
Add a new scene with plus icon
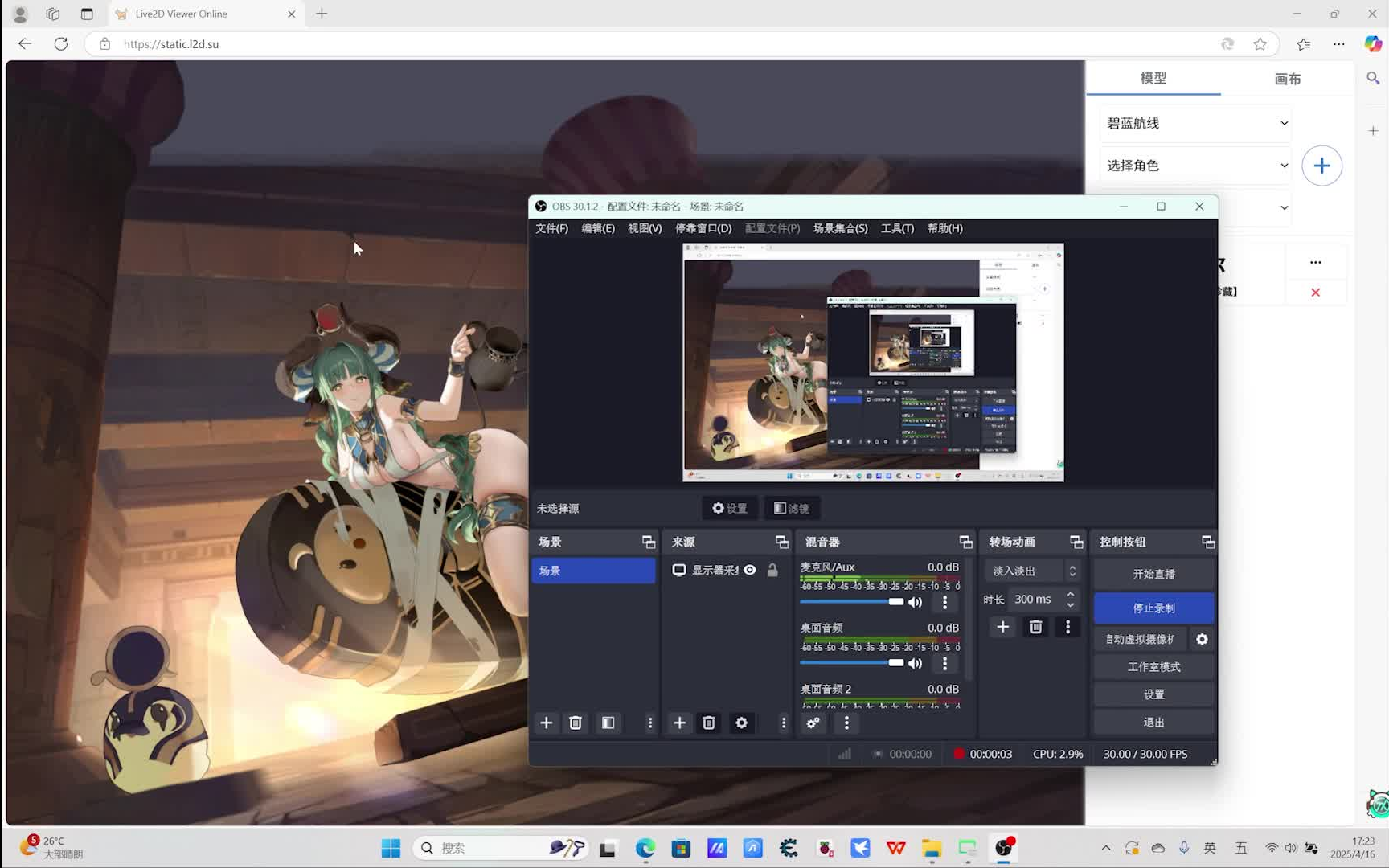tap(547, 723)
